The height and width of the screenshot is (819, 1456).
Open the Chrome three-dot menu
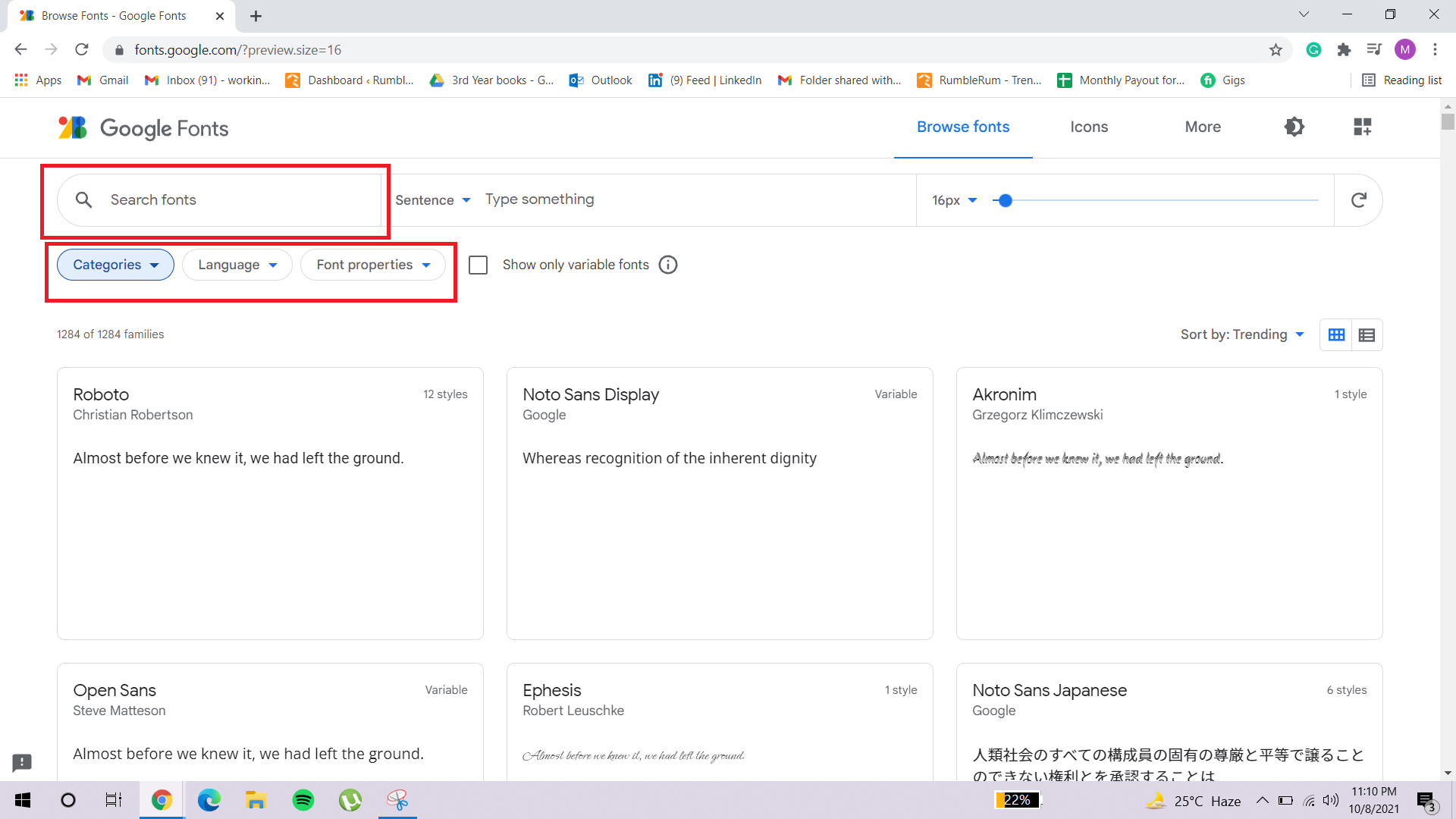point(1435,50)
